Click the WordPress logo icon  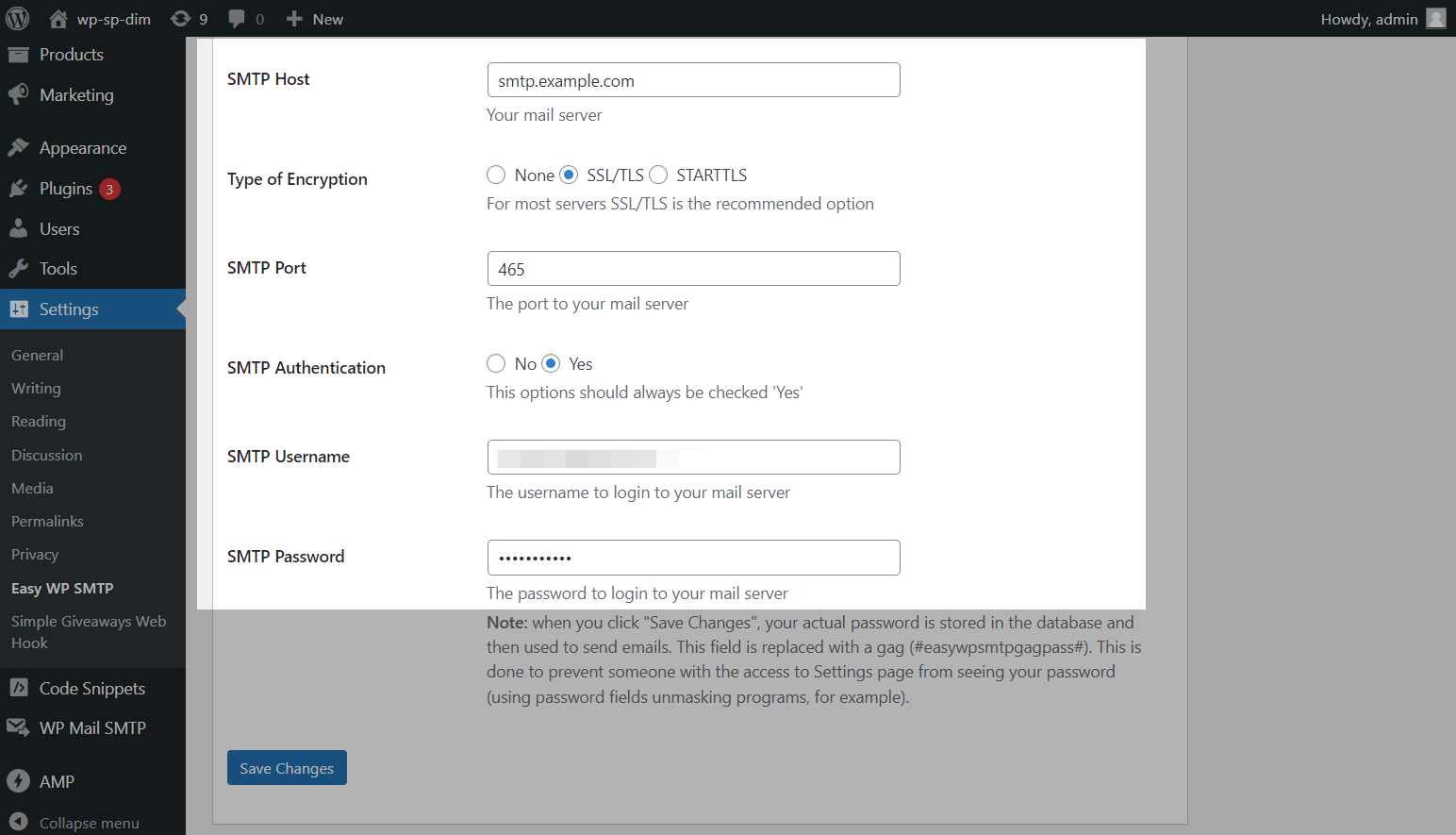18,19
